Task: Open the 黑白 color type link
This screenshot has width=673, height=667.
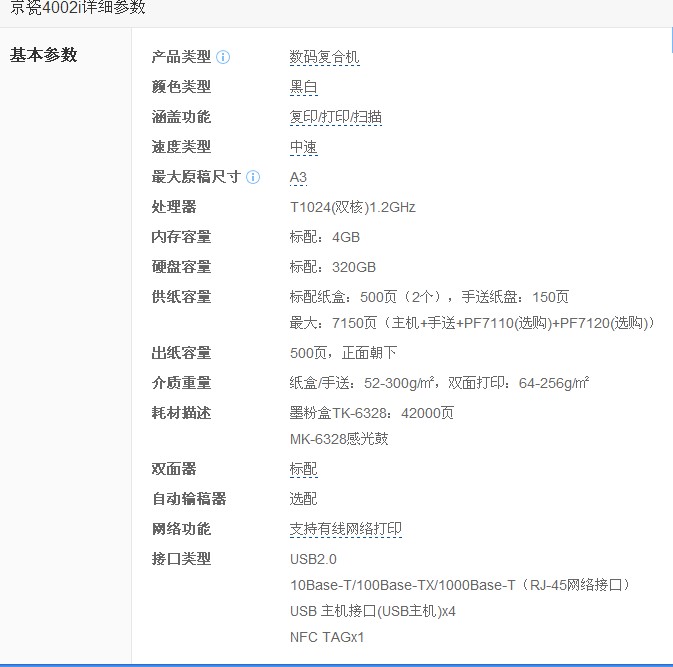Action: 303,87
